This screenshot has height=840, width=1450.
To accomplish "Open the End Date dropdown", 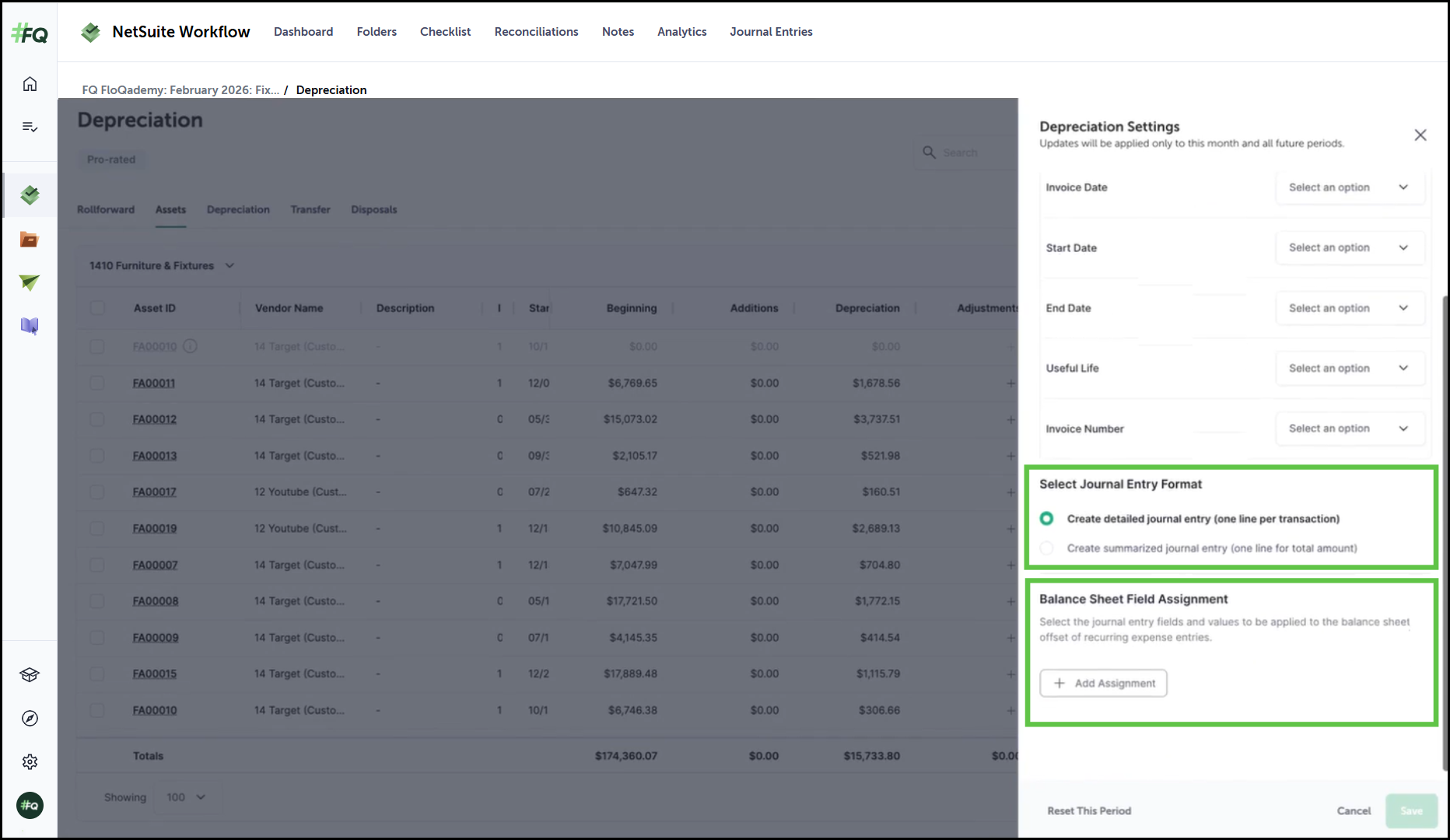I will click(1350, 308).
